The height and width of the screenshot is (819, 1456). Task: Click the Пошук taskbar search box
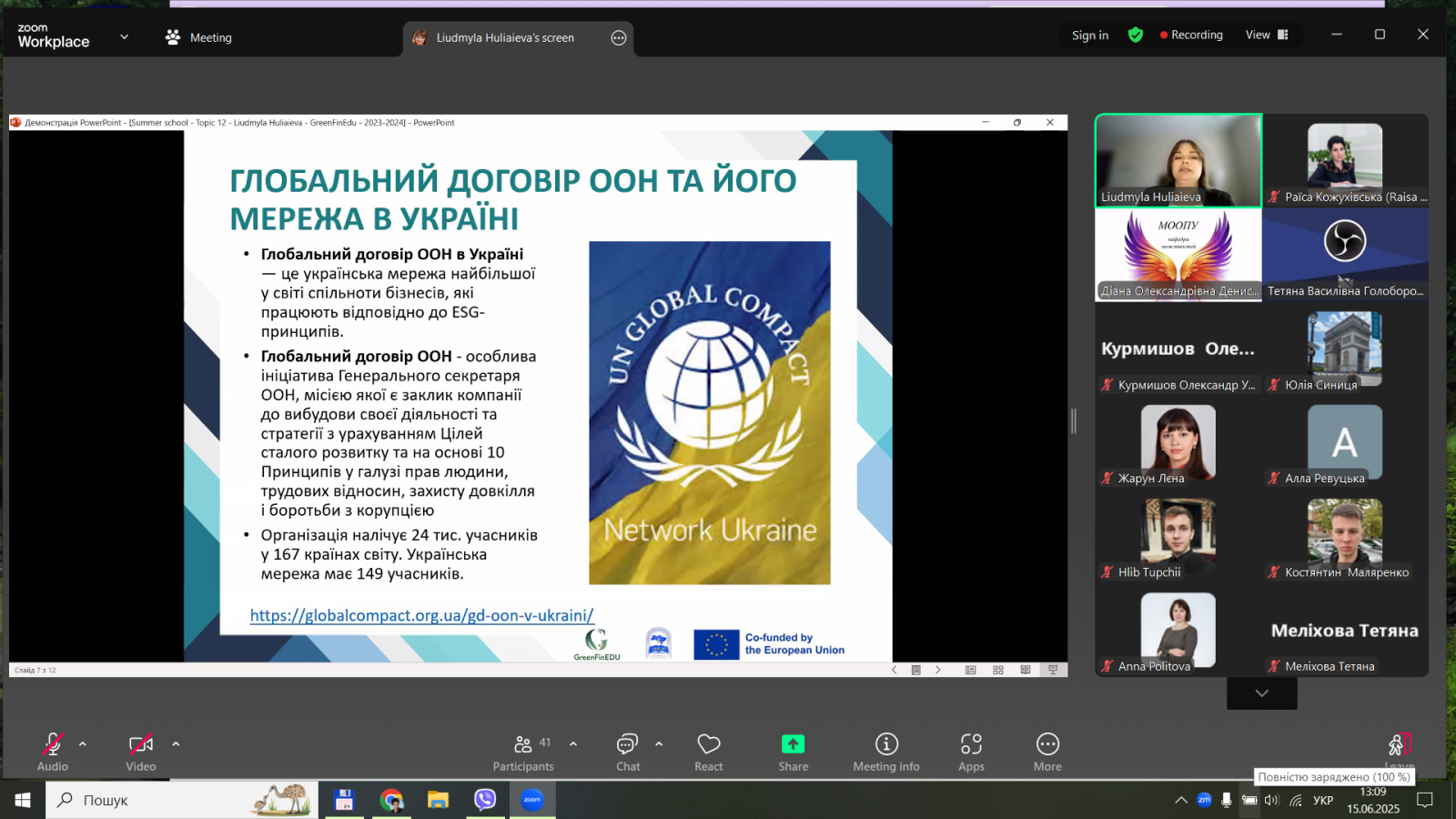pyautogui.click(x=182, y=800)
